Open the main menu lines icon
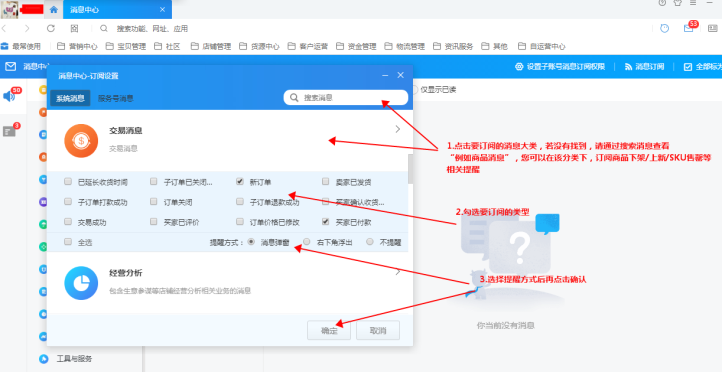This screenshot has height=372, width=722. pyautogui.click(x=693, y=3)
